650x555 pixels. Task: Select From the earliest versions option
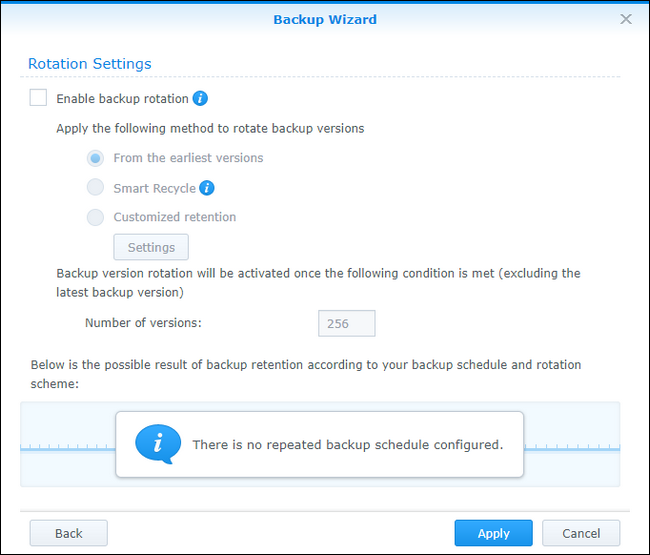coord(95,158)
